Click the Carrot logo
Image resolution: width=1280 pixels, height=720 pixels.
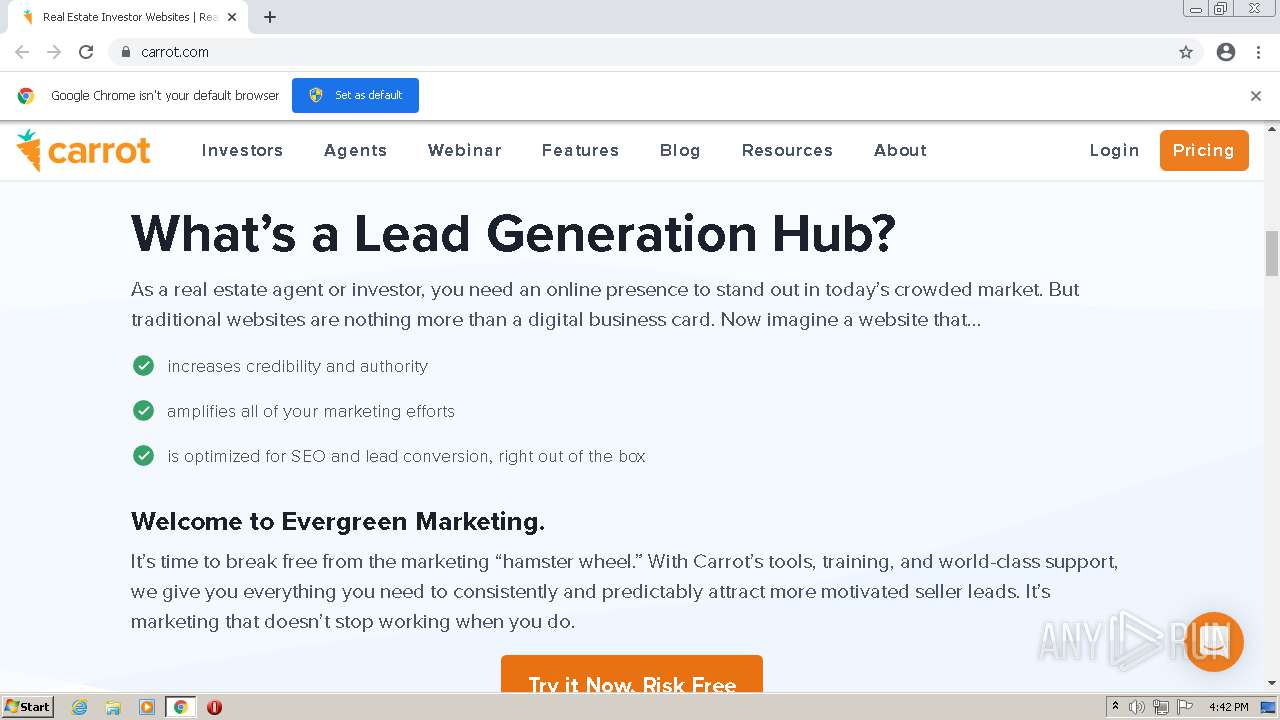(84, 150)
